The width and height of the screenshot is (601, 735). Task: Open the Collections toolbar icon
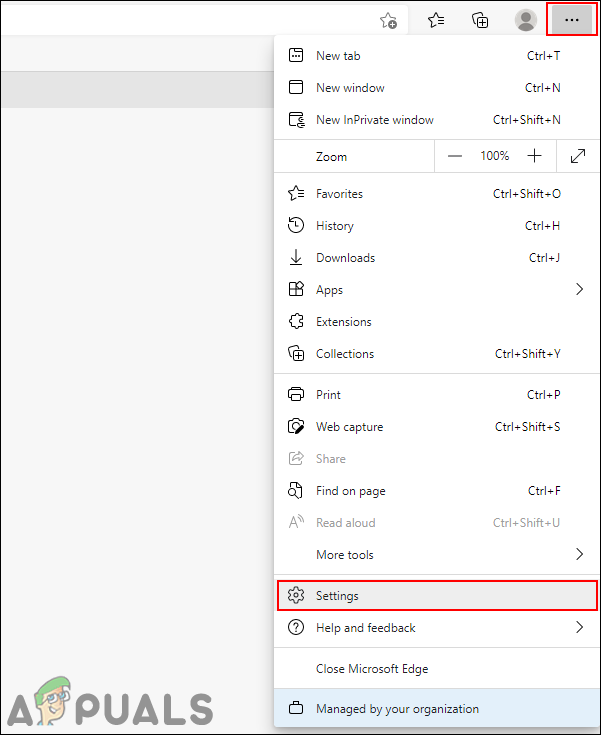tap(480, 20)
